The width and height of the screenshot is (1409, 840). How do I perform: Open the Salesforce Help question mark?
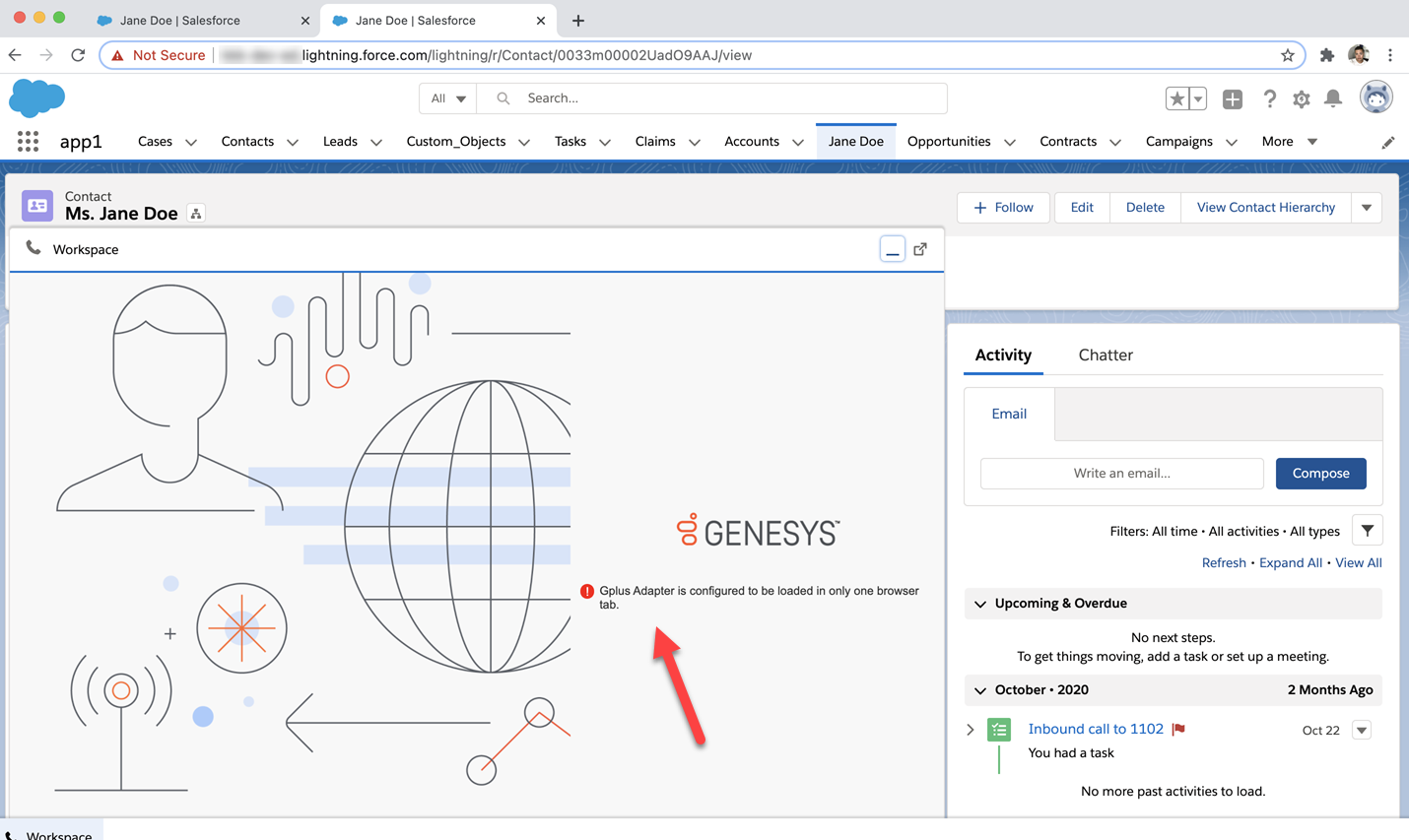pyautogui.click(x=1269, y=98)
